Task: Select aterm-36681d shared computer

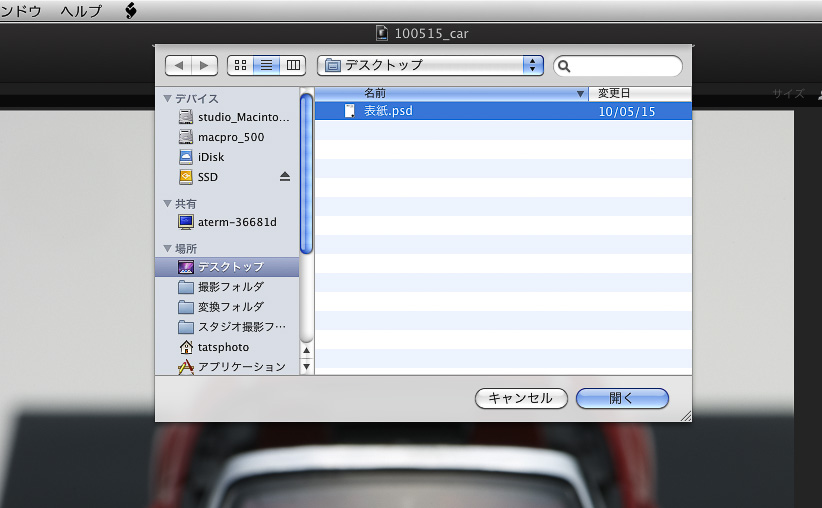Action: (x=236, y=222)
